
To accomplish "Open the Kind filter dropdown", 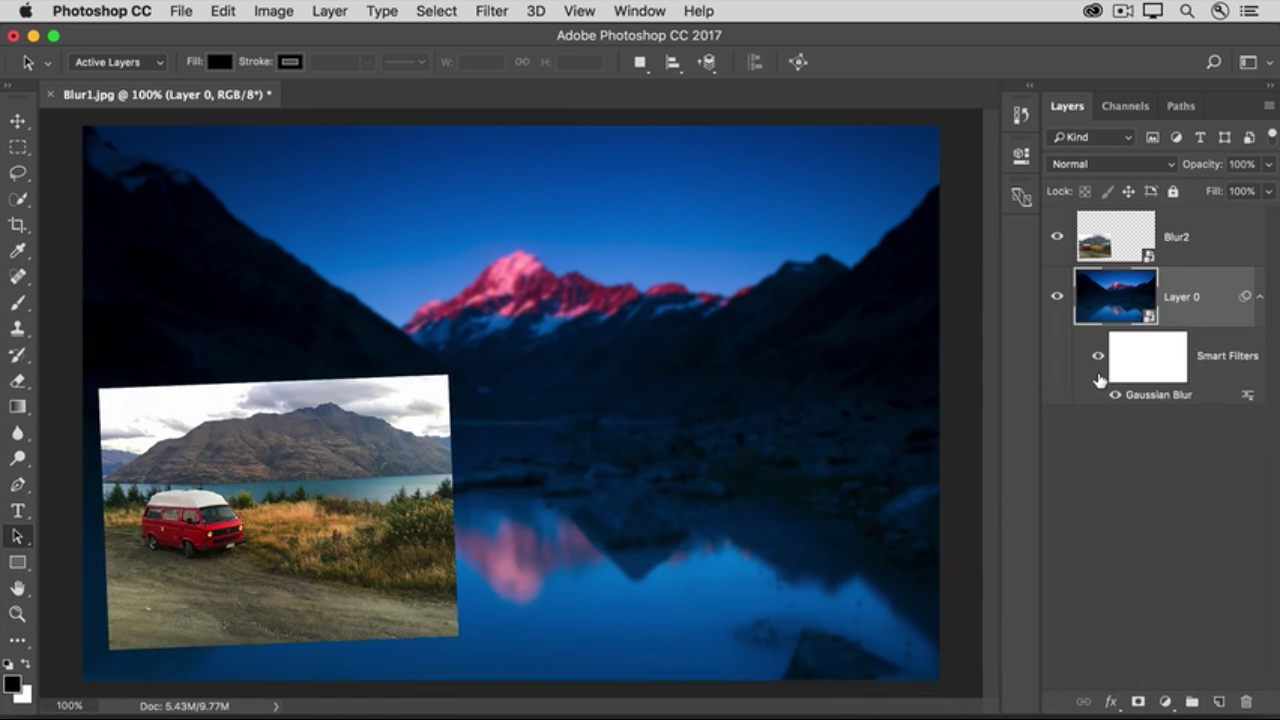I will pos(1092,137).
